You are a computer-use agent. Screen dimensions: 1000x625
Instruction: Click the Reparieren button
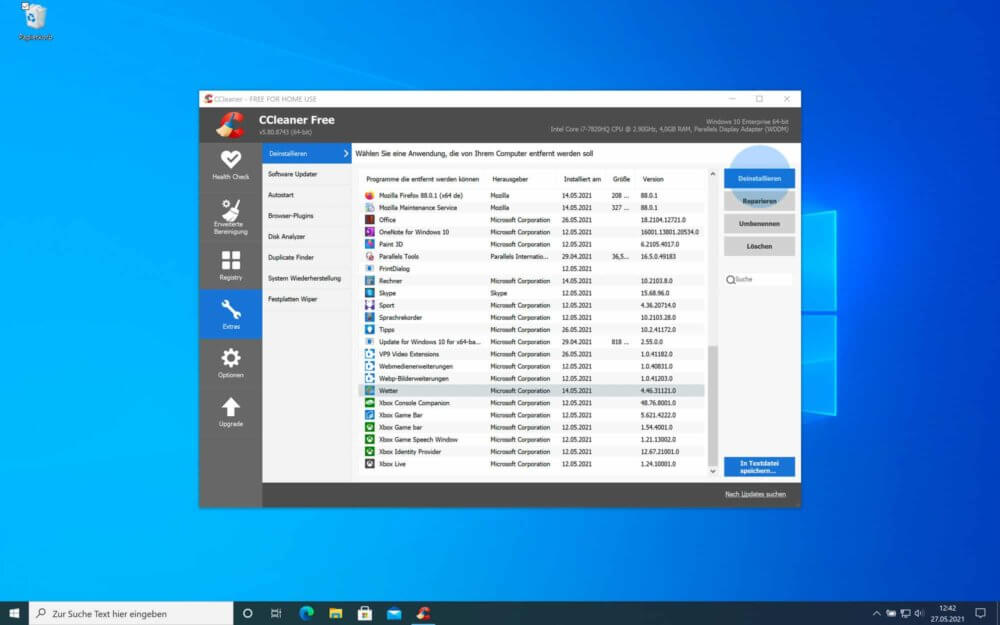[759, 202]
